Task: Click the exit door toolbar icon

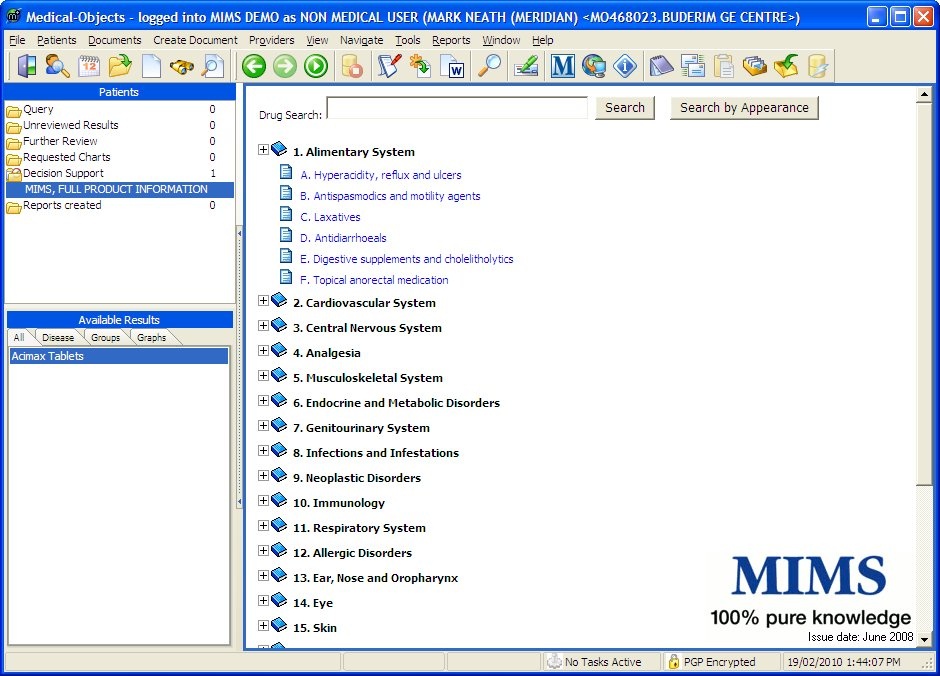Action: click(x=26, y=66)
